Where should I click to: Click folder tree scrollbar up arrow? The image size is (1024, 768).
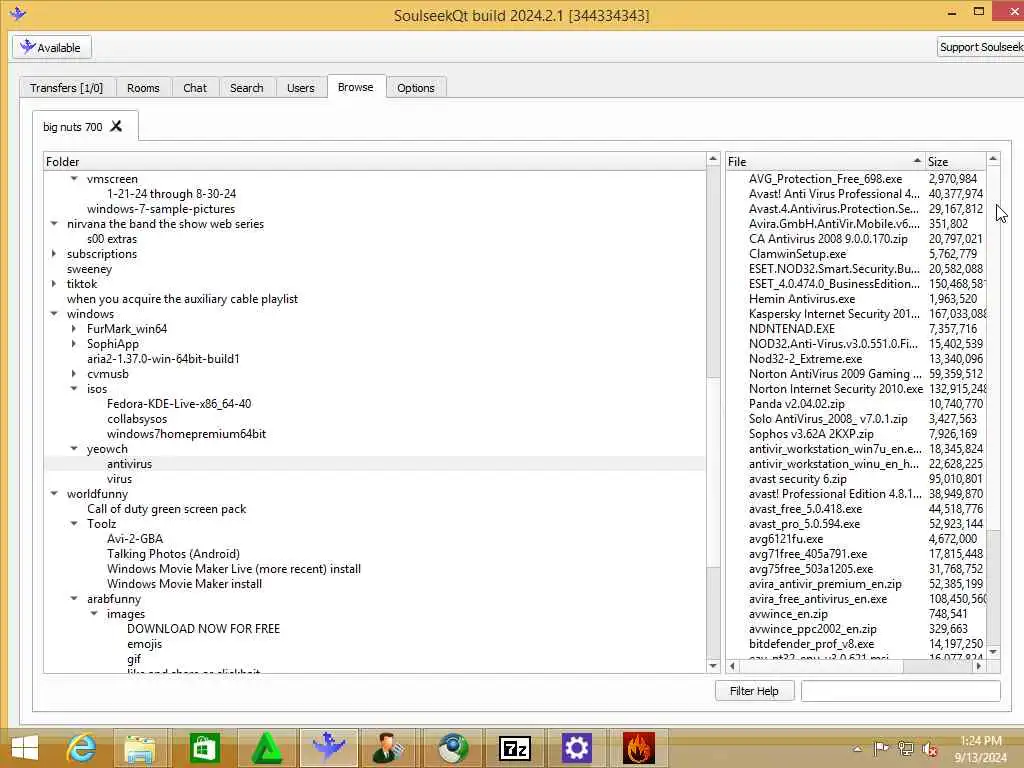(713, 159)
